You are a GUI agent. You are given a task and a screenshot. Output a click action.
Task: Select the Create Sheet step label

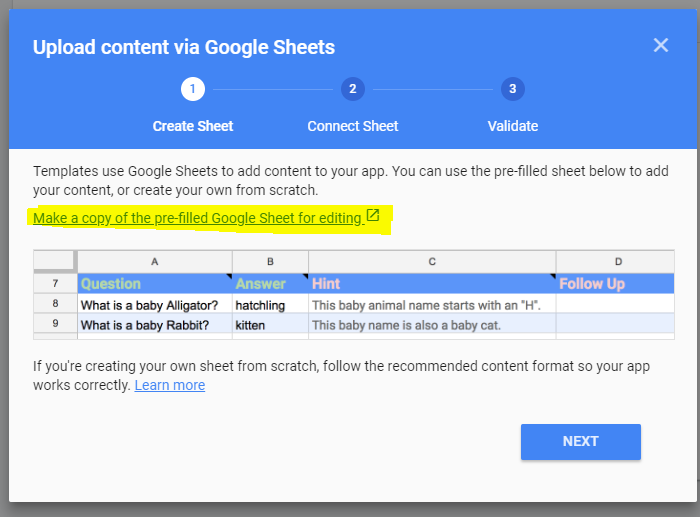point(193,126)
